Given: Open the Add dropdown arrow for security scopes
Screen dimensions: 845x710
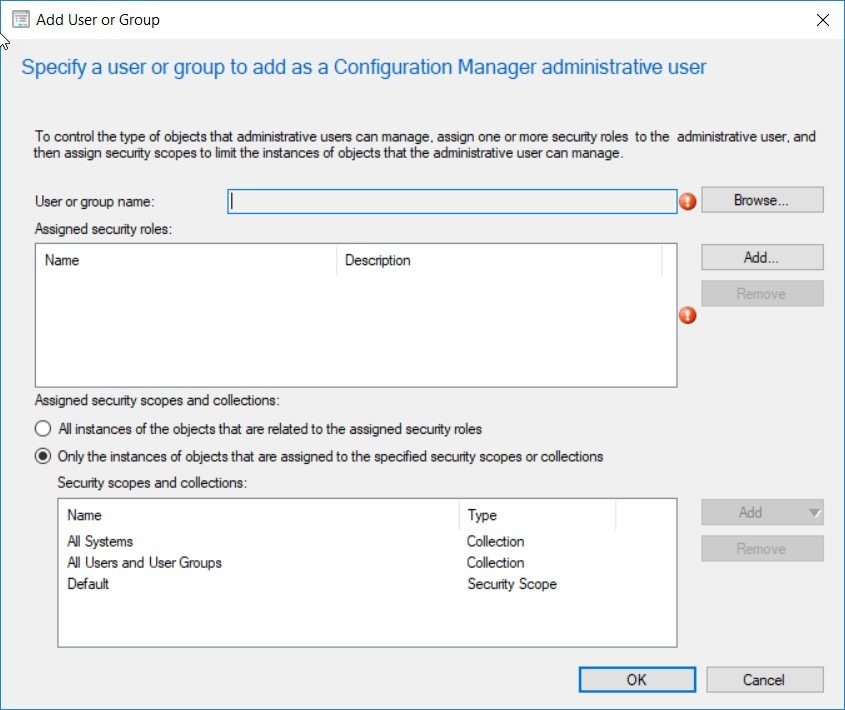Looking at the screenshot, I should pos(815,512).
